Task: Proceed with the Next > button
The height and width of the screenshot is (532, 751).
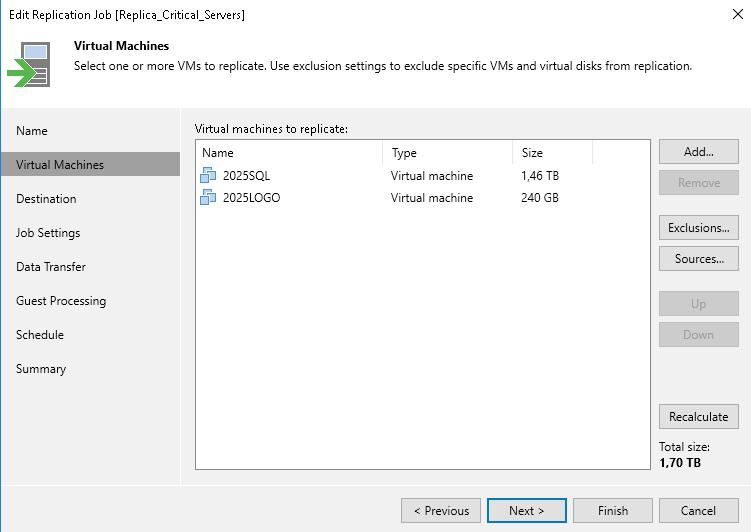Action: pos(527,511)
